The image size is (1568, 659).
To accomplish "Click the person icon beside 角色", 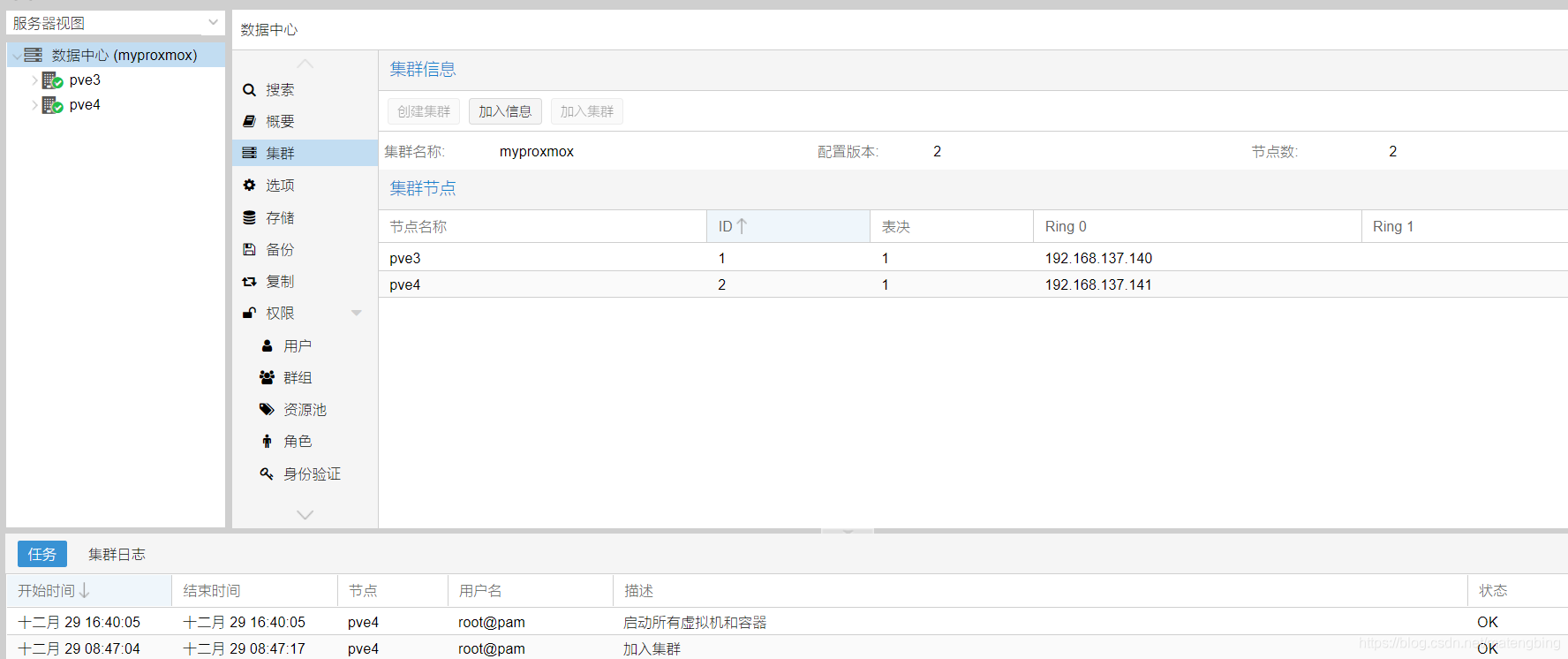I will pyautogui.click(x=267, y=442).
